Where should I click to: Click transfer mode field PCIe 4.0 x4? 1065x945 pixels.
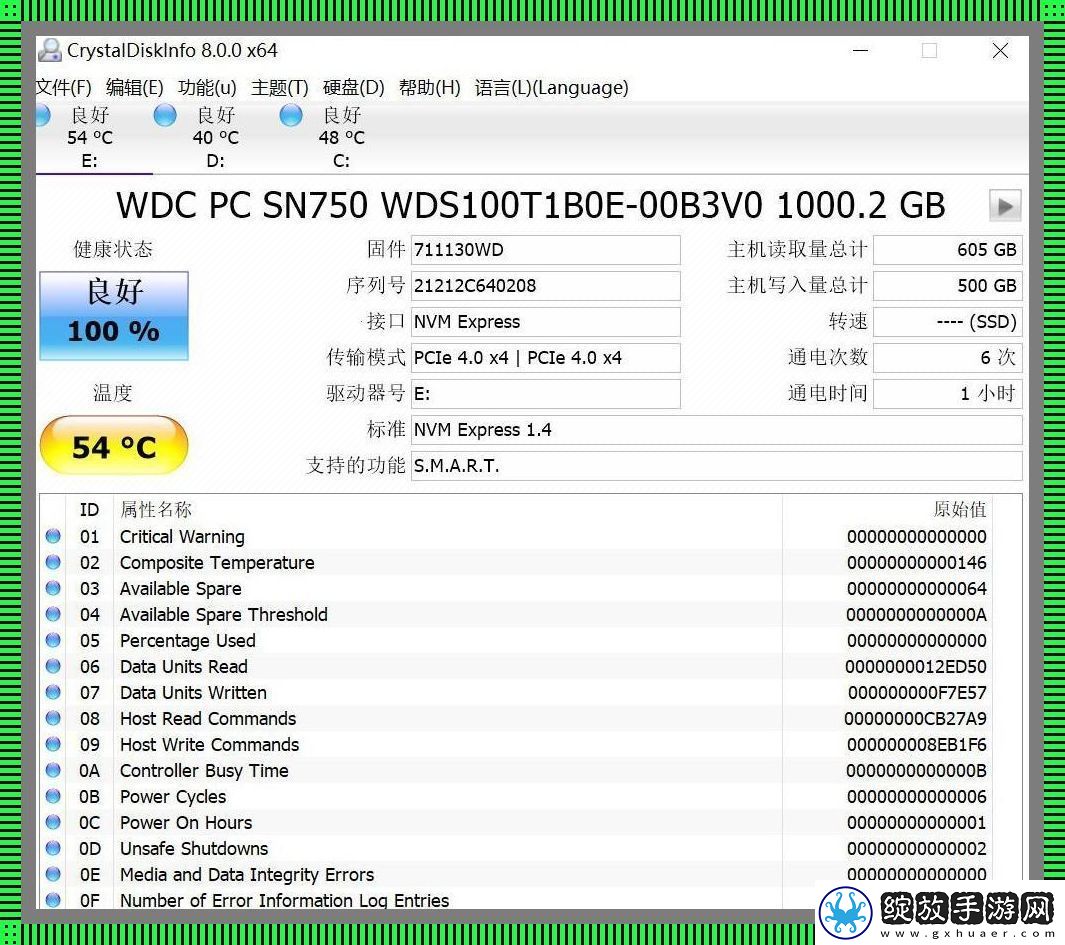coord(545,358)
